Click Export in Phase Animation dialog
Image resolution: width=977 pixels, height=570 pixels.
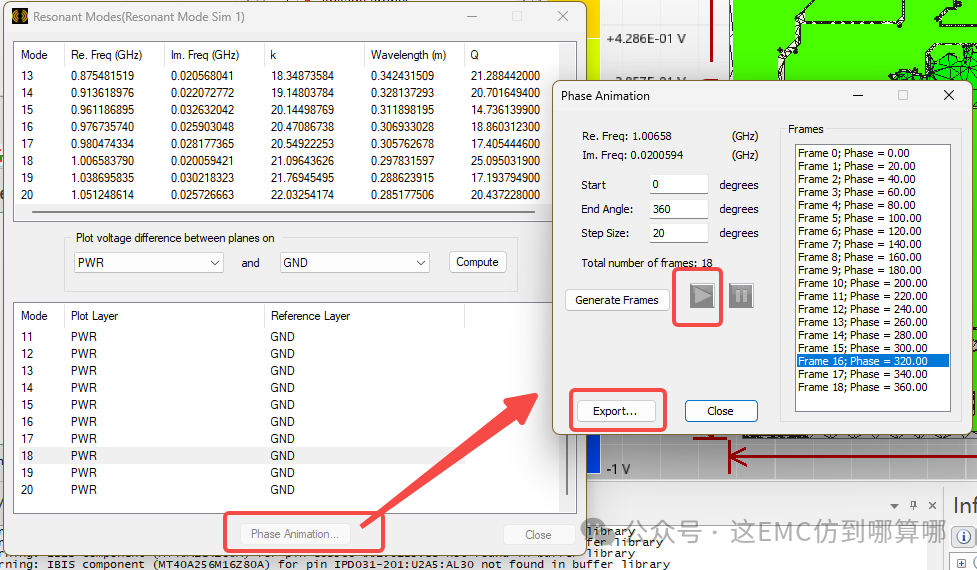tap(615, 411)
